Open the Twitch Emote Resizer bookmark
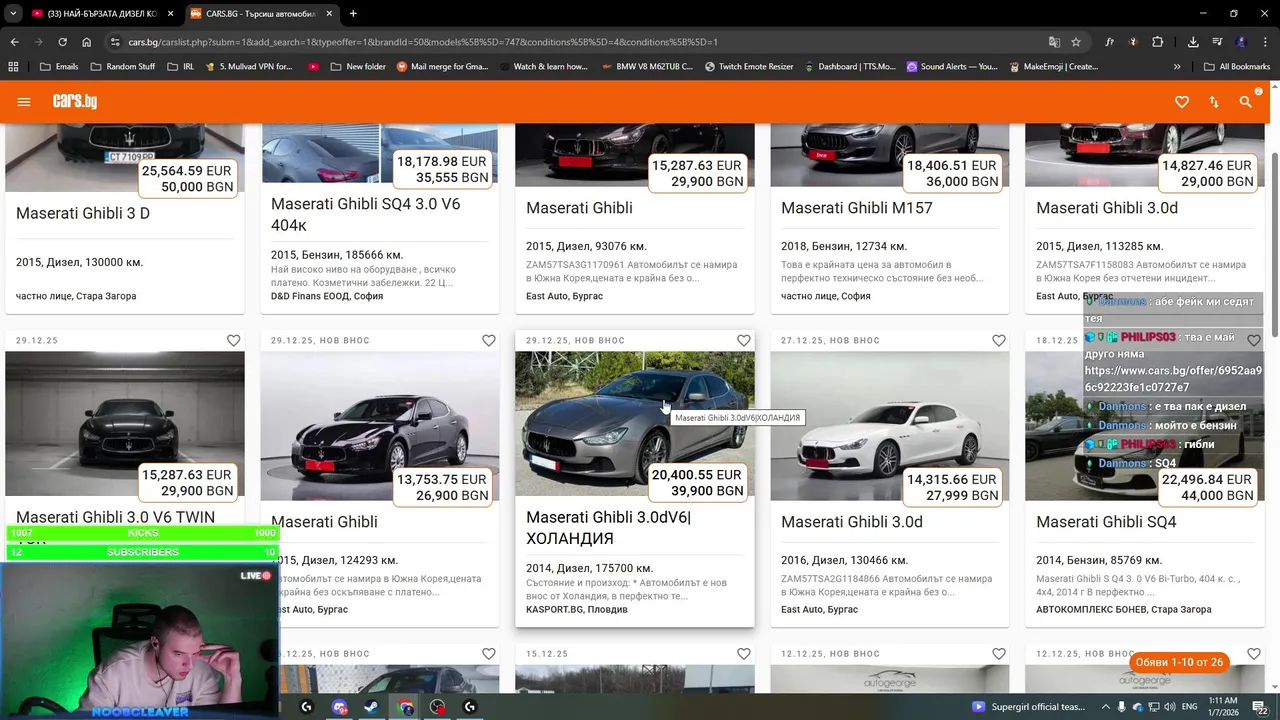 tap(748, 67)
